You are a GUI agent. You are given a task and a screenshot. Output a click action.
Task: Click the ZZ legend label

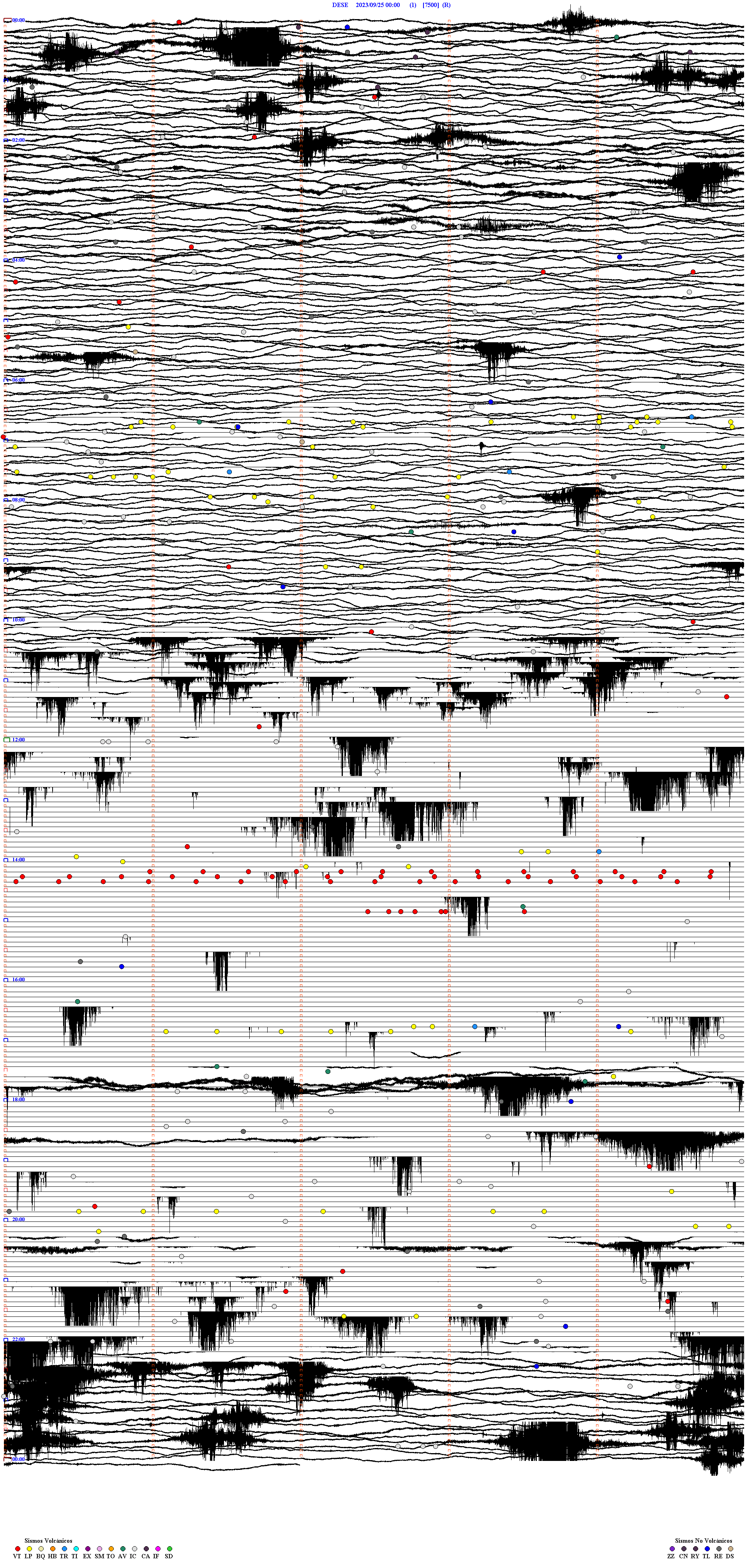[x=671, y=1556]
